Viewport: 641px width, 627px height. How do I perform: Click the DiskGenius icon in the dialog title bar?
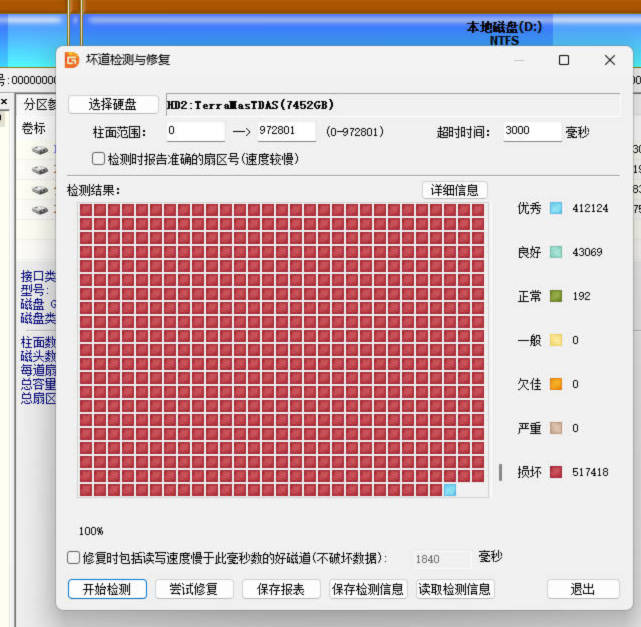[x=72, y=60]
